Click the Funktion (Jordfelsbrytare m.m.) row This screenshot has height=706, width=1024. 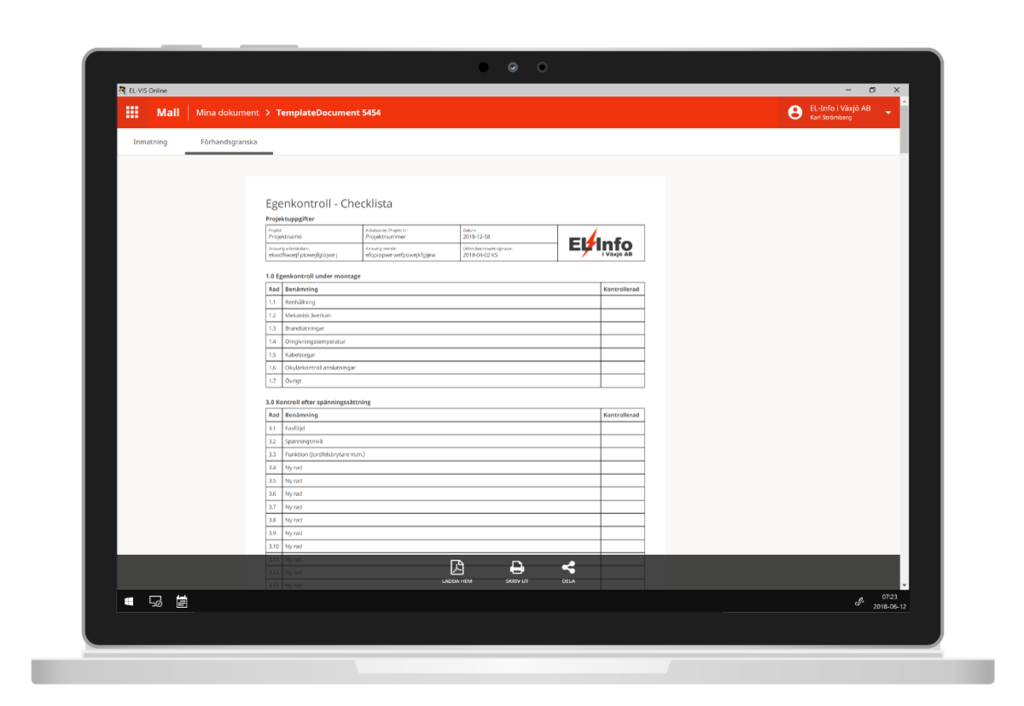tap(455, 455)
